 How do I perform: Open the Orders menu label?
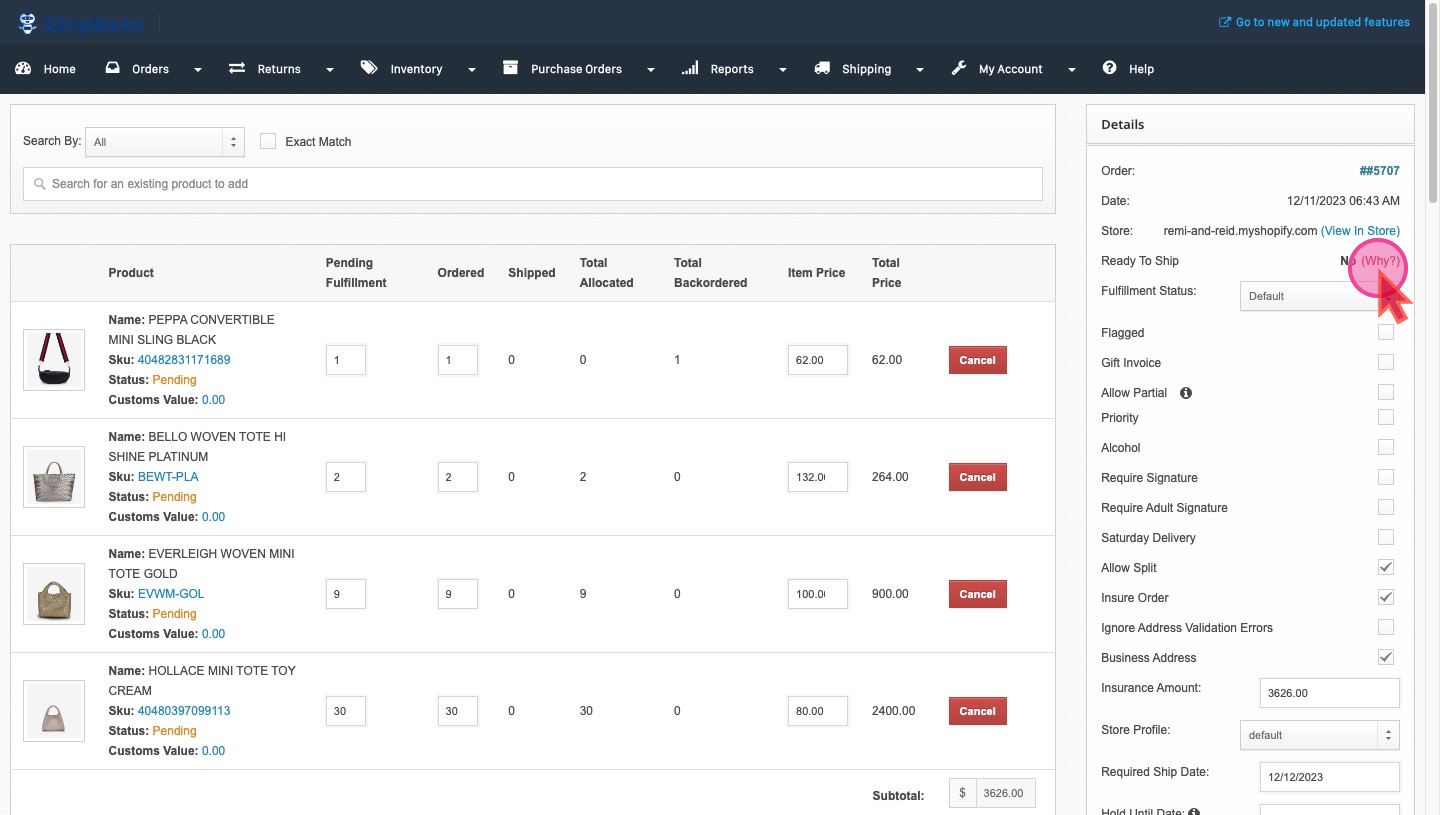(150, 69)
